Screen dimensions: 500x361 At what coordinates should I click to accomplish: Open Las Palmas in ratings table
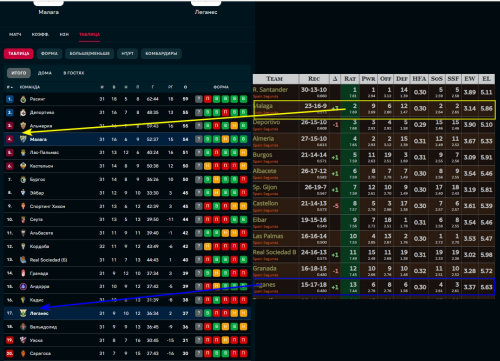pos(268,236)
